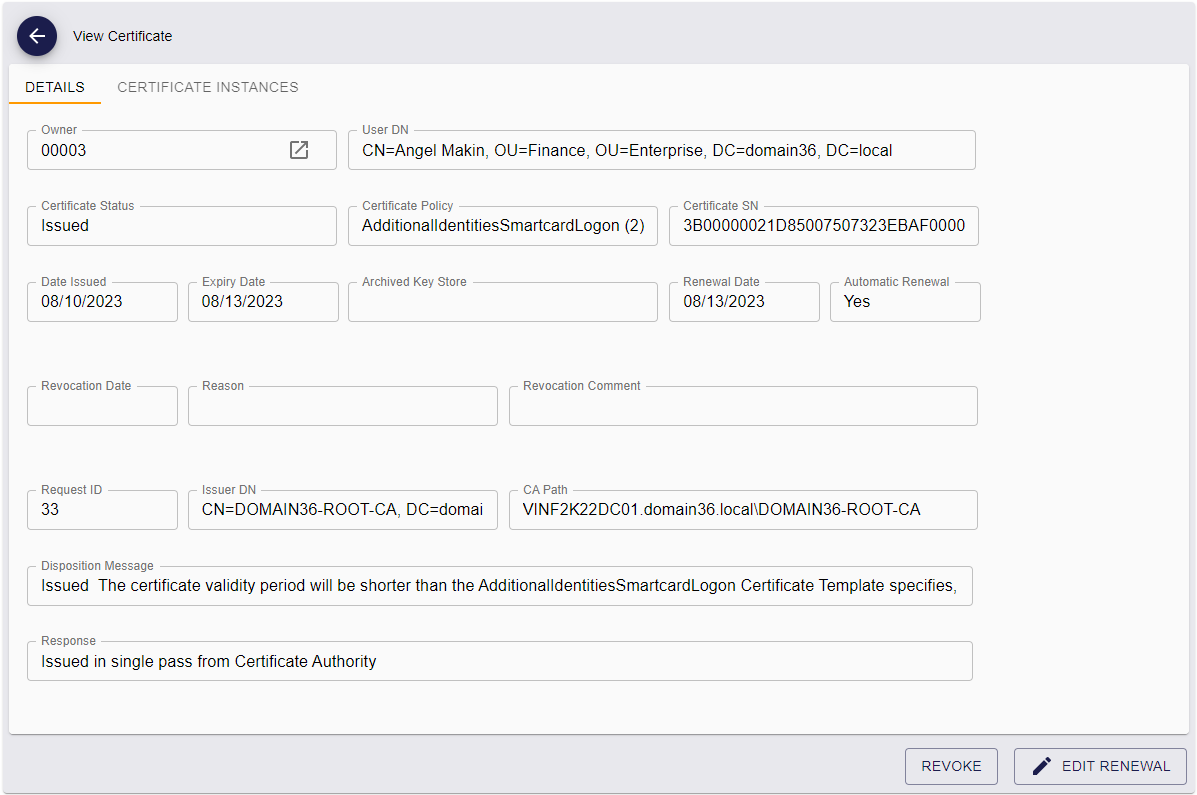
Task: Select the Certificate Status field
Action: (x=181, y=226)
